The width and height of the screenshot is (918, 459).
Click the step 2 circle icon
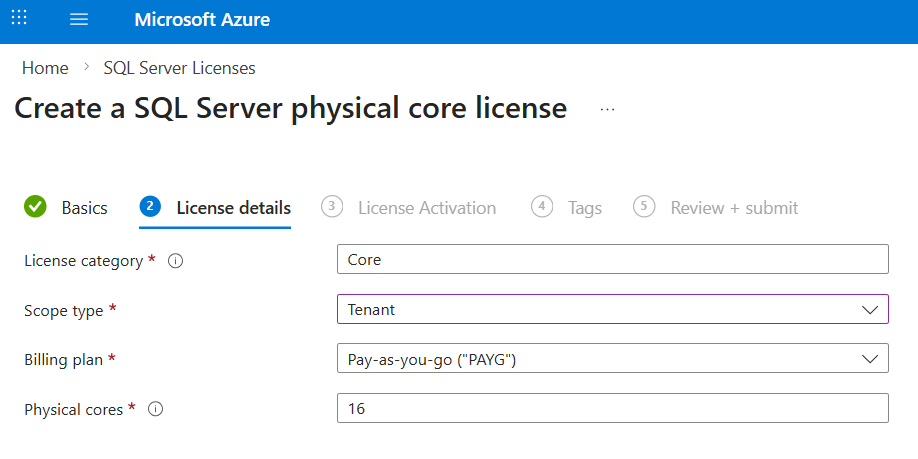tap(150, 206)
